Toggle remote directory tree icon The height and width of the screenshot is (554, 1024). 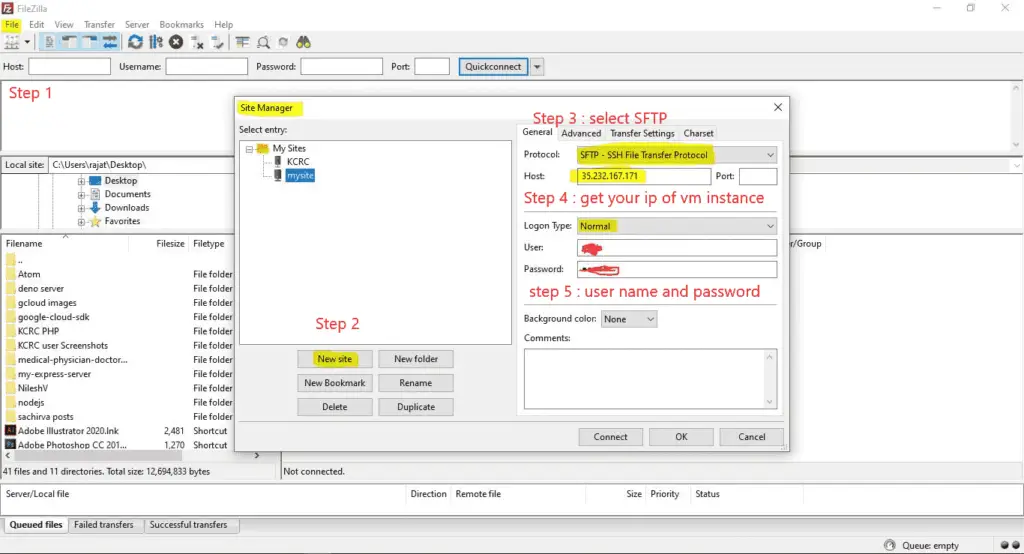pyautogui.click(x=89, y=42)
